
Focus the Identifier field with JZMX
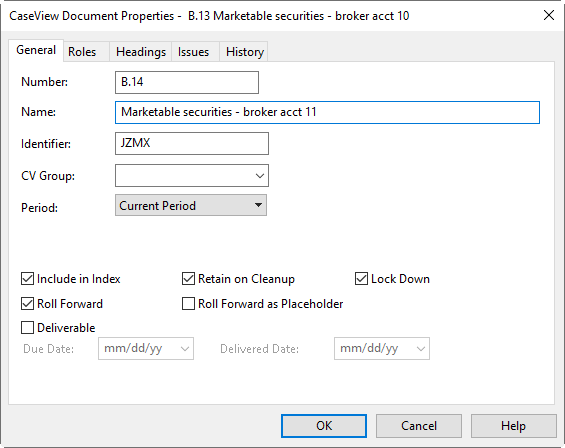point(192,143)
